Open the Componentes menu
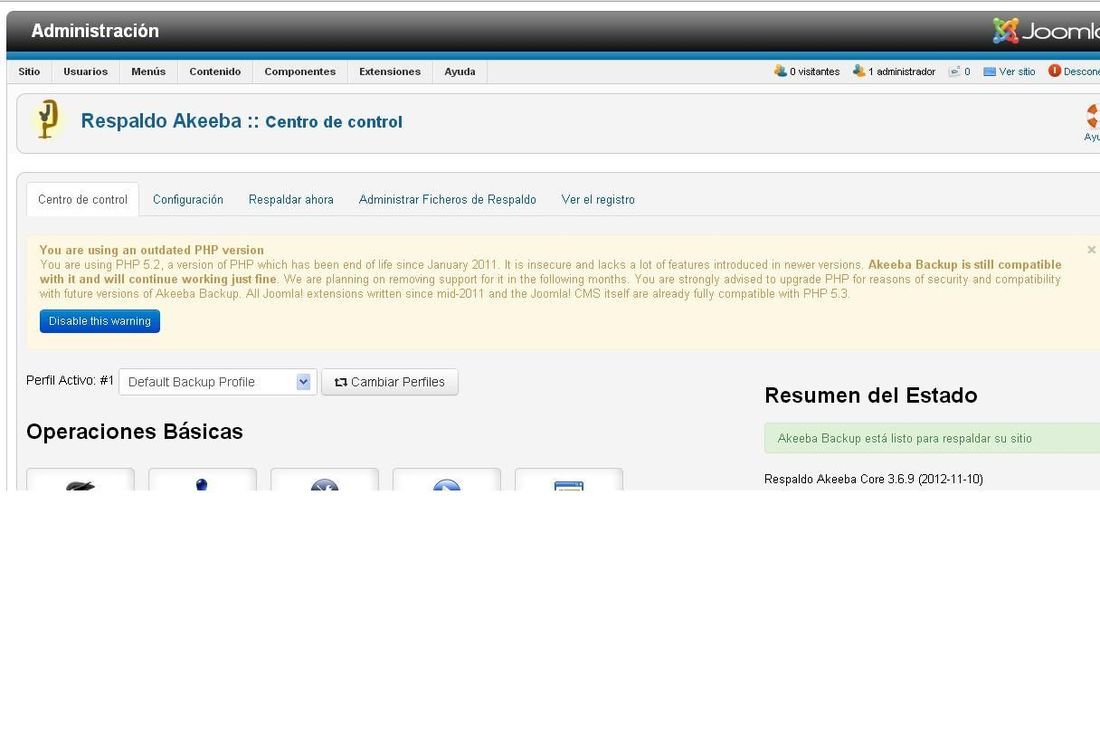 (300, 72)
